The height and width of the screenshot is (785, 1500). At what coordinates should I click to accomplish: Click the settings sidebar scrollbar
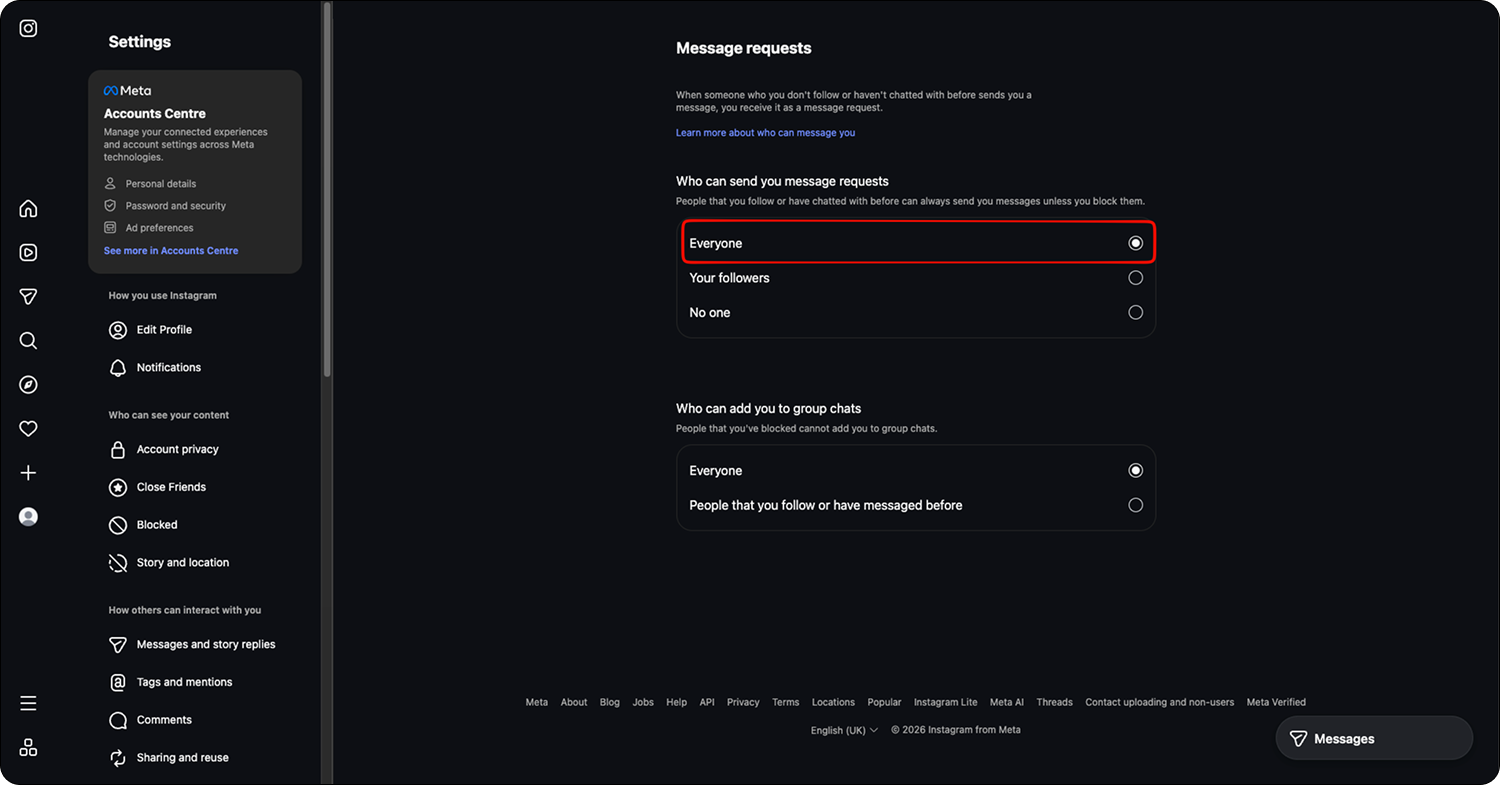pos(327,190)
